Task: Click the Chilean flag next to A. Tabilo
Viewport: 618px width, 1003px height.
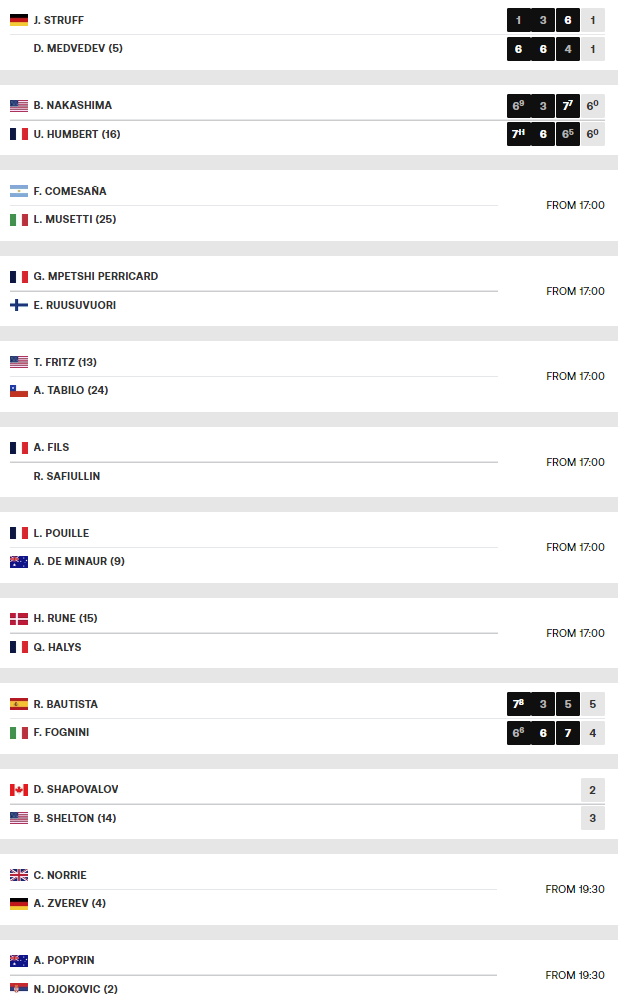Action: pyautogui.click(x=19, y=391)
